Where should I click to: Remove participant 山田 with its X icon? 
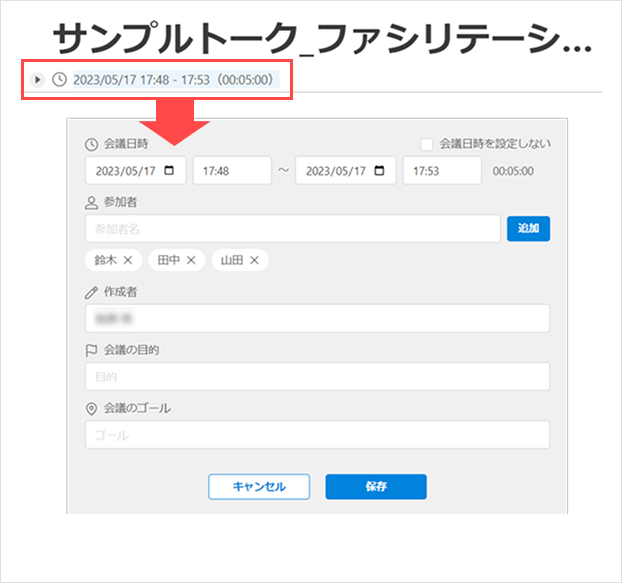tap(254, 260)
